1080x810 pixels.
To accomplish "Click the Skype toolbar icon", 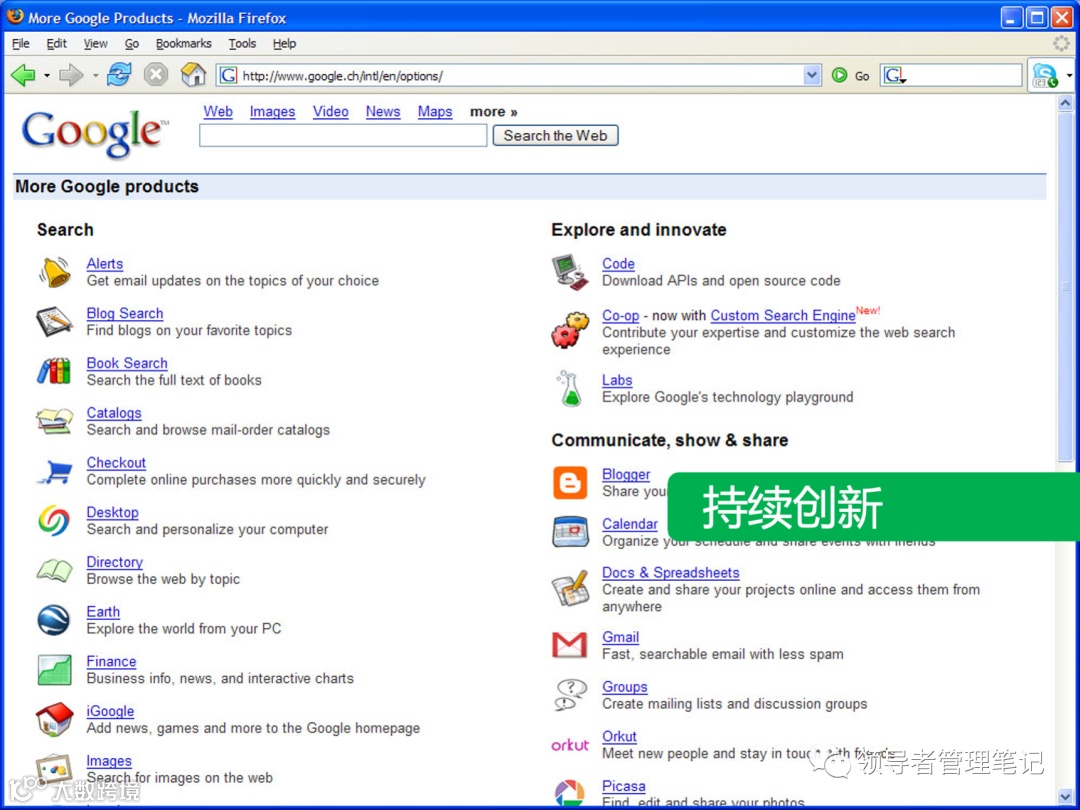I will (1045, 75).
